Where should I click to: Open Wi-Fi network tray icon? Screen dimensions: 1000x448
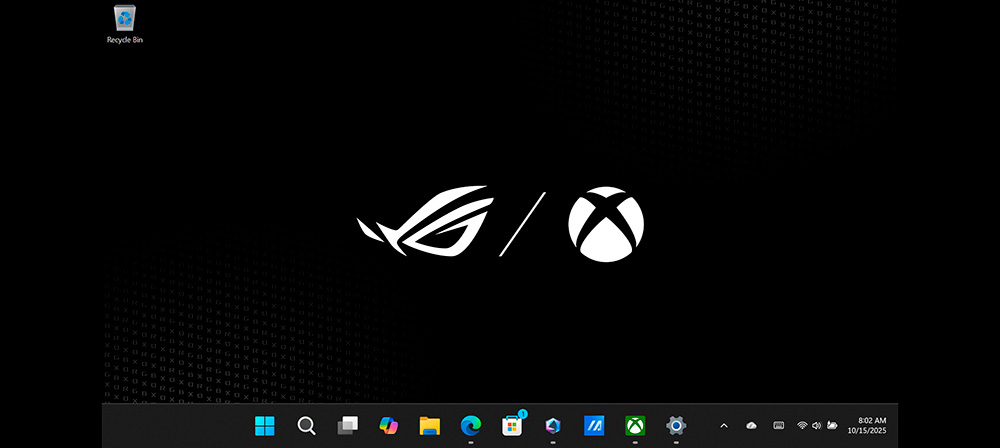[x=802, y=426]
